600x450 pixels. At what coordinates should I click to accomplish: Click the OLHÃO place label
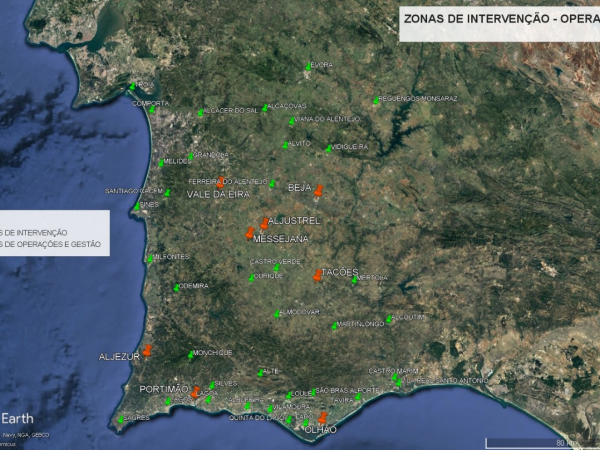[321, 430]
